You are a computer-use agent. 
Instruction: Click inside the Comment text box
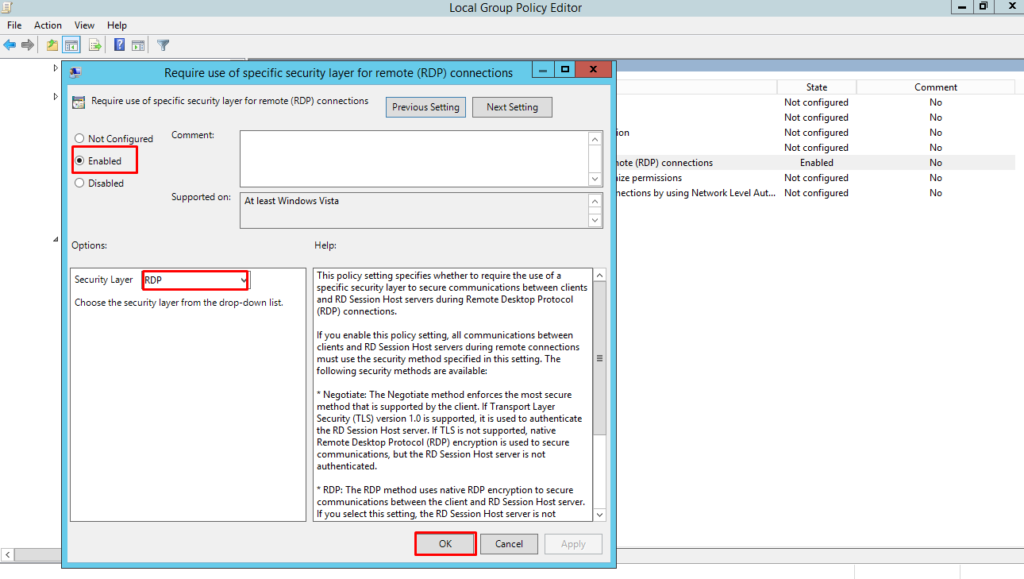pyautogui.click(x=412, y=158)
